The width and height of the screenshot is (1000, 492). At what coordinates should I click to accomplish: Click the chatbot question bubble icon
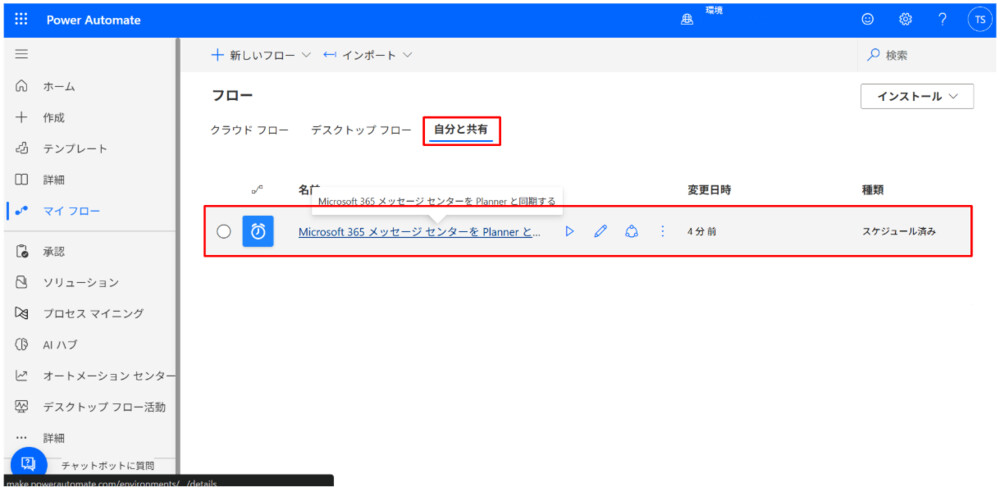(x=27, y=464)
